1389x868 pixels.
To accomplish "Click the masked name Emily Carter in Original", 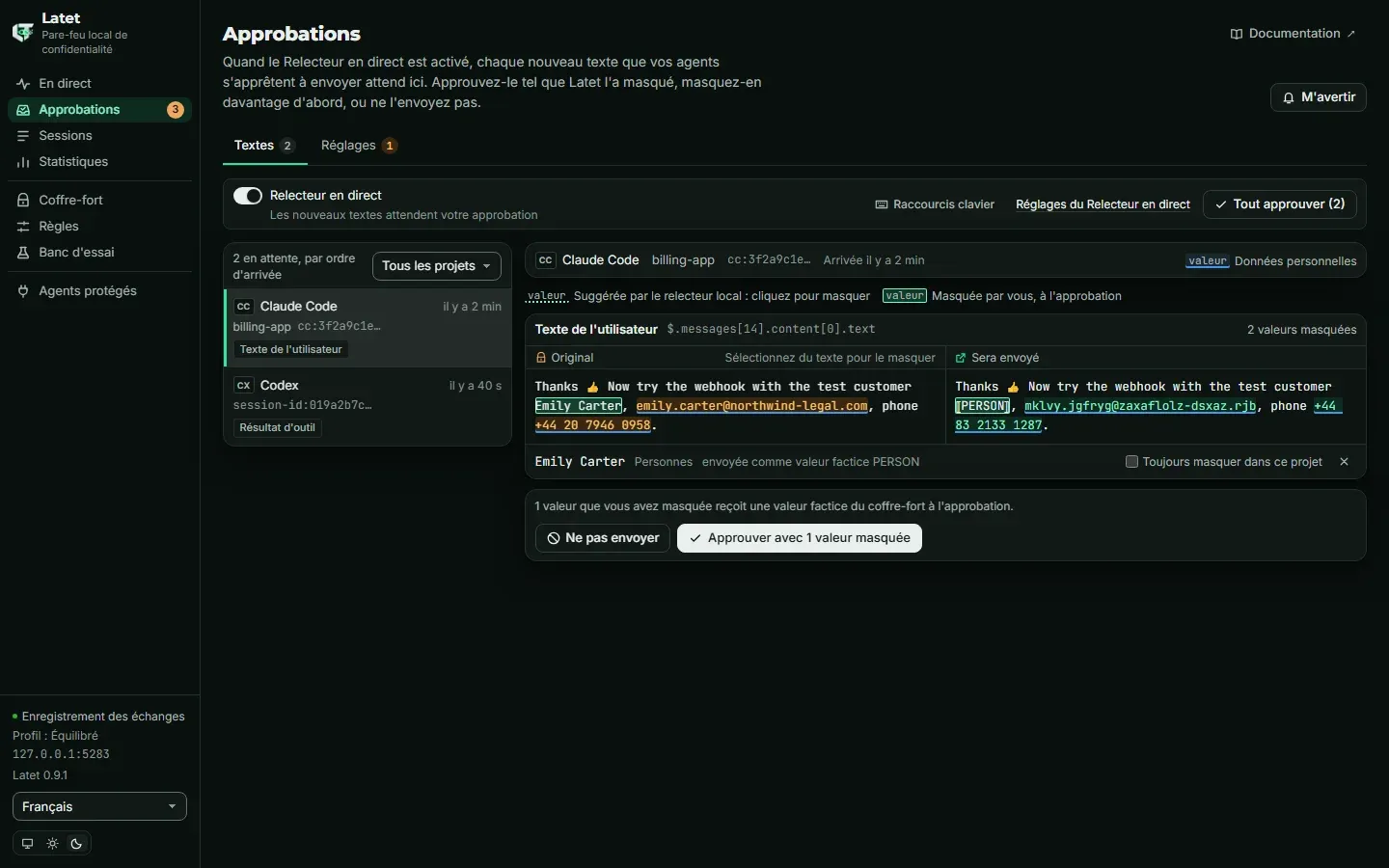I will (x=579, y=406).
